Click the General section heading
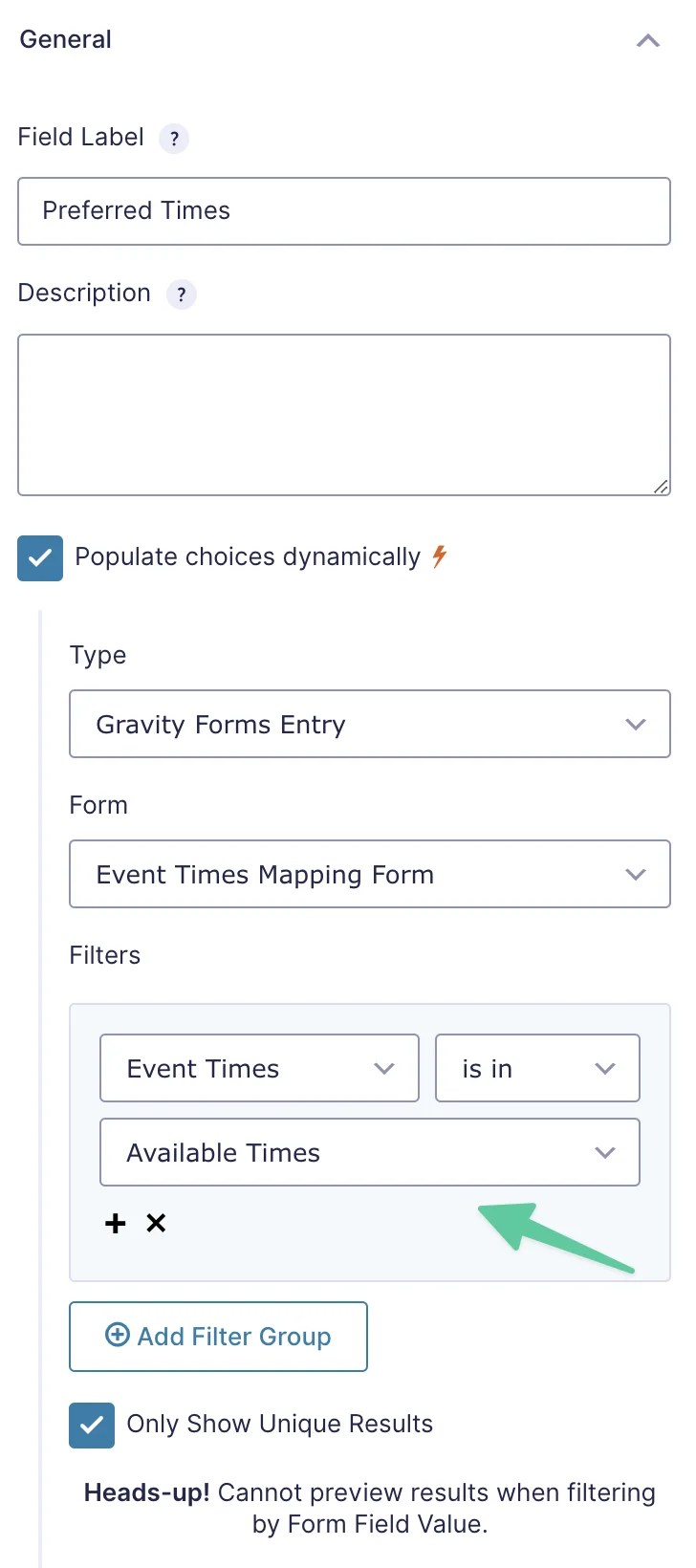696x1568 pixels. (x=64, y=39)
